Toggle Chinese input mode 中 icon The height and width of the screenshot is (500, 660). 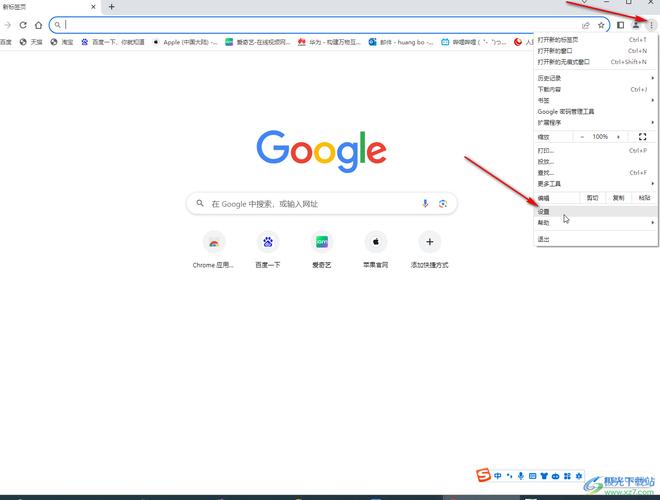tap(498, 476)
